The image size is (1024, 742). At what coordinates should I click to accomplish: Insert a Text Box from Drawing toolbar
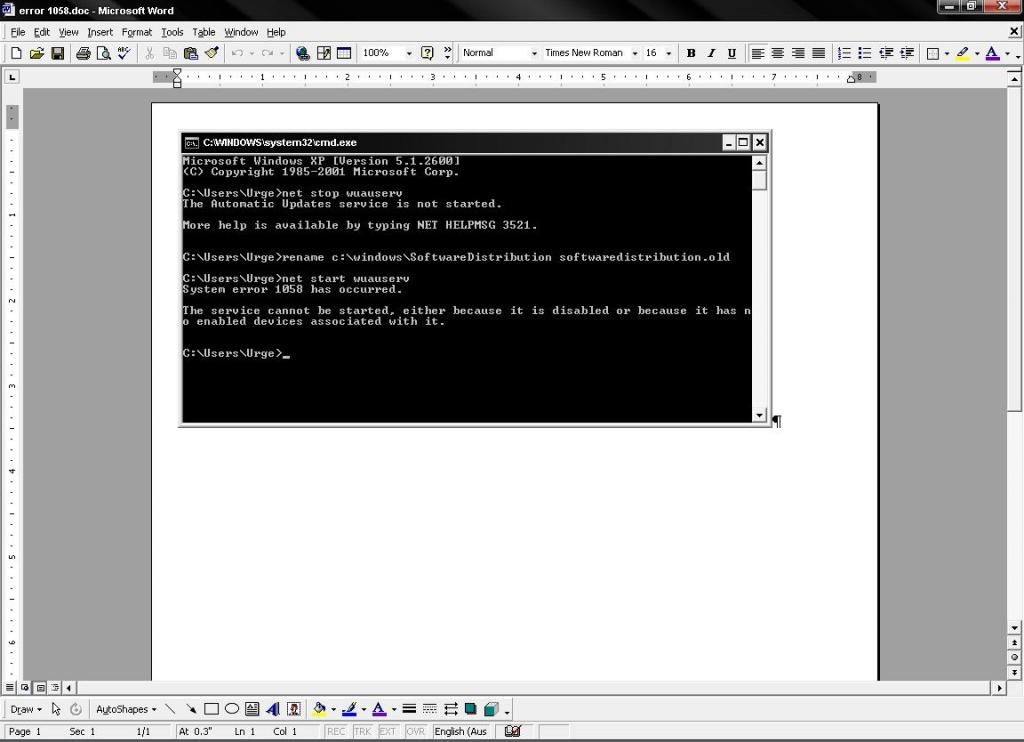[x=253, y=709]
